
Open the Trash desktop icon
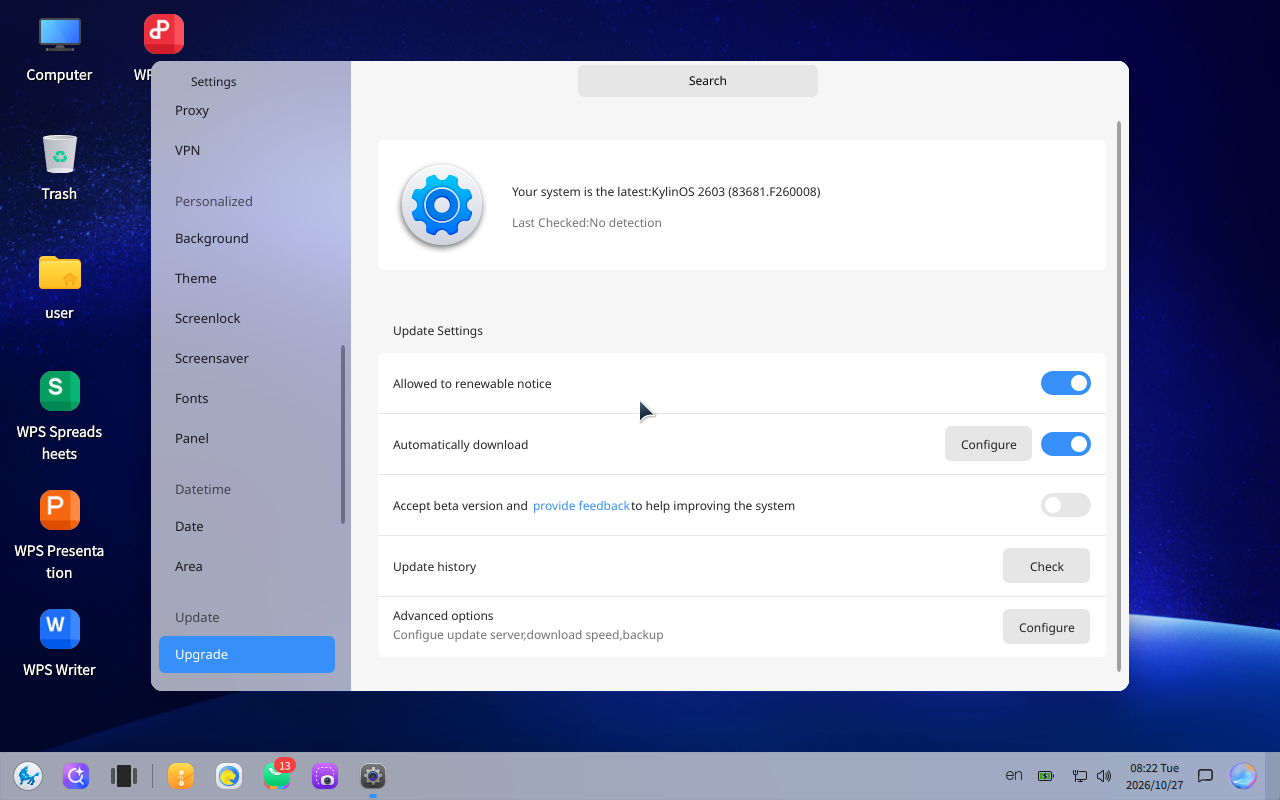pos(59,167)
